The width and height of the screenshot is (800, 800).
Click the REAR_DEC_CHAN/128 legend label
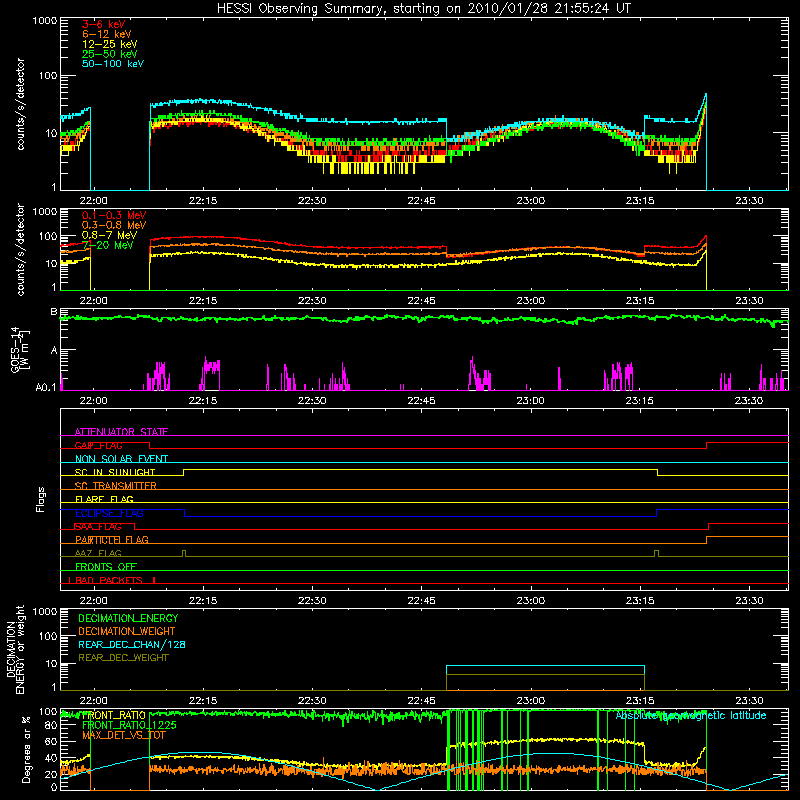tap(132, 644)
